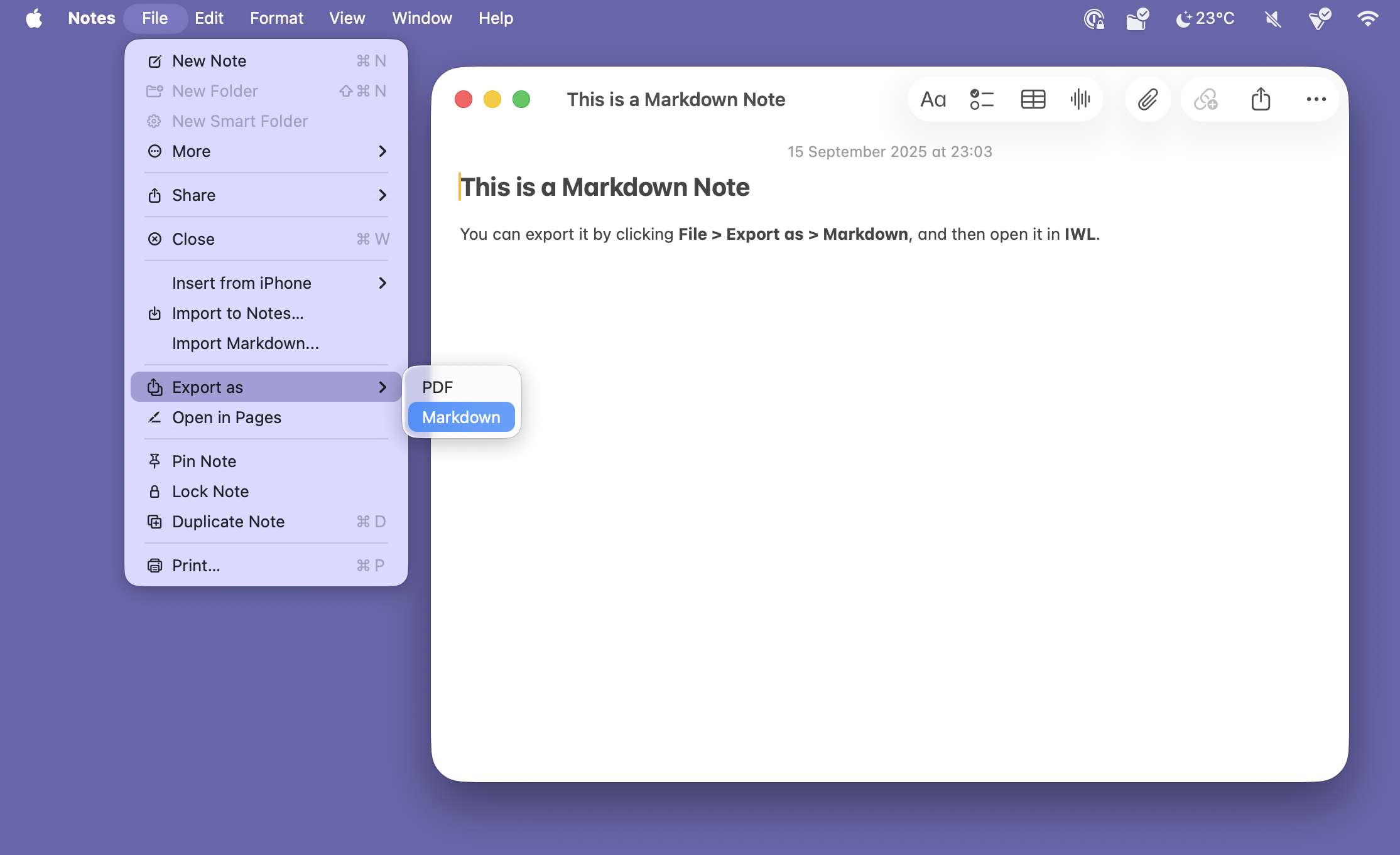Open the more options ellipsis menu
This screenshot has width=1400, height=855.
(x=1316, y=99)
